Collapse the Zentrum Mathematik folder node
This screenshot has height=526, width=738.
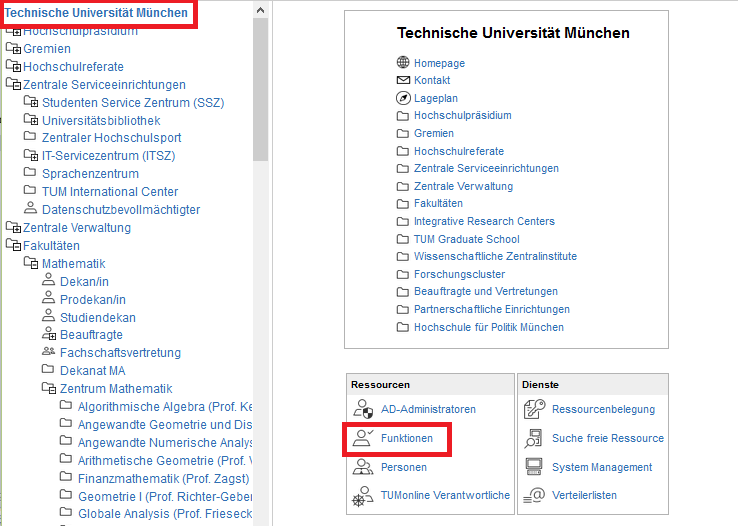(x=49, y=389)
